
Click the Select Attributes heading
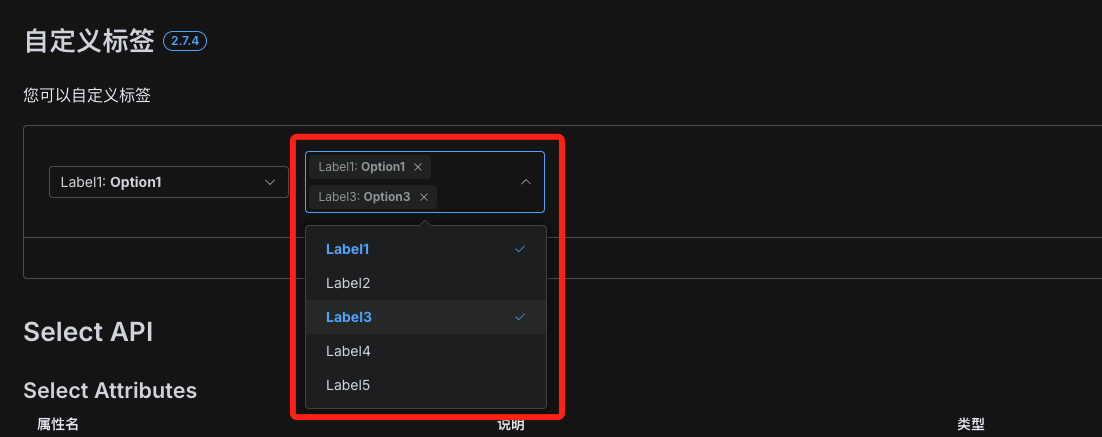click(110, 390)
